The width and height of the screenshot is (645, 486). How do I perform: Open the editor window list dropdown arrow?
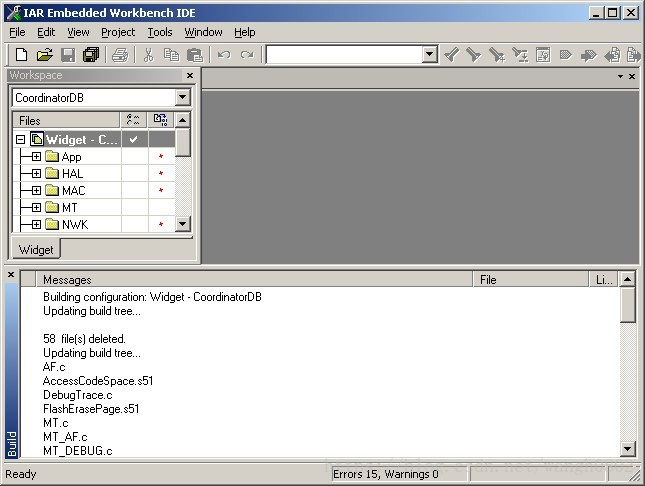pyautogui.click(x=620, y=77)
